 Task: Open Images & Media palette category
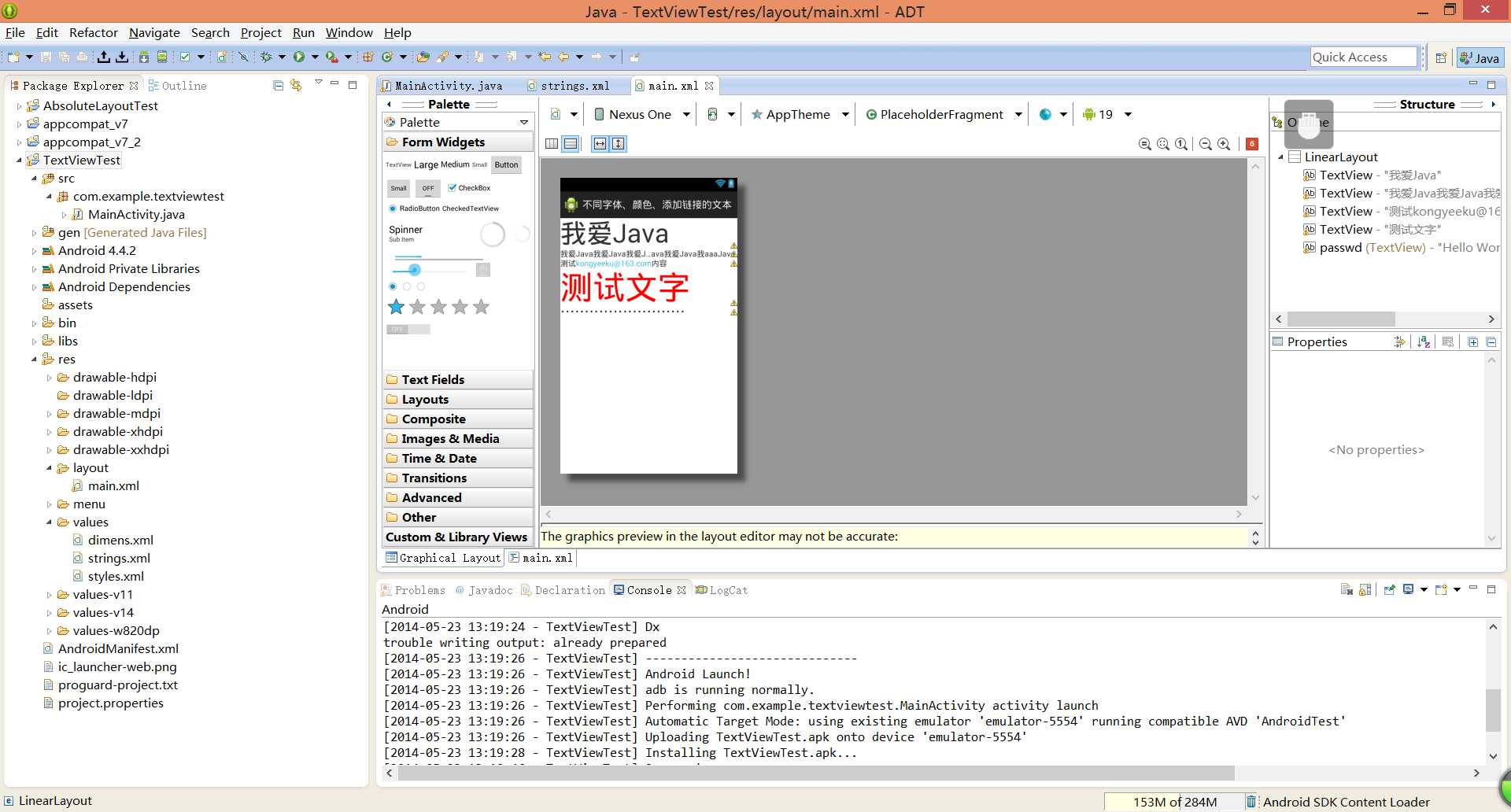(457, 438)
